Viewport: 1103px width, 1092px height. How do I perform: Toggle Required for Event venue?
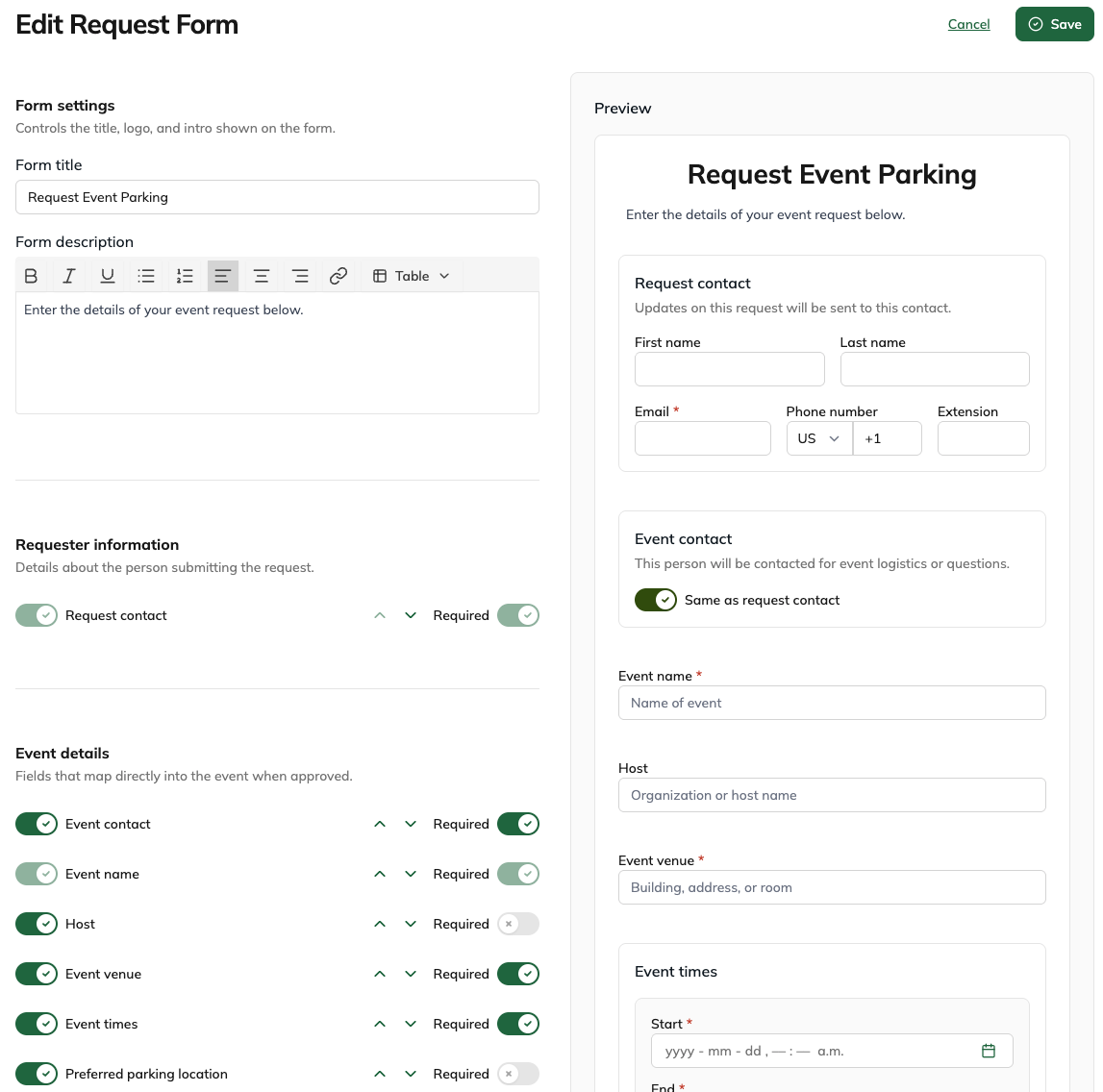tap(518, 974)
